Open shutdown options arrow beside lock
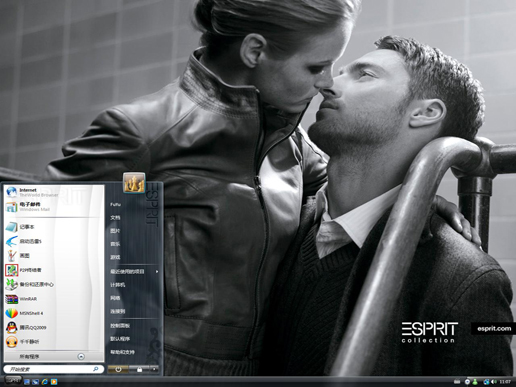 154,369
